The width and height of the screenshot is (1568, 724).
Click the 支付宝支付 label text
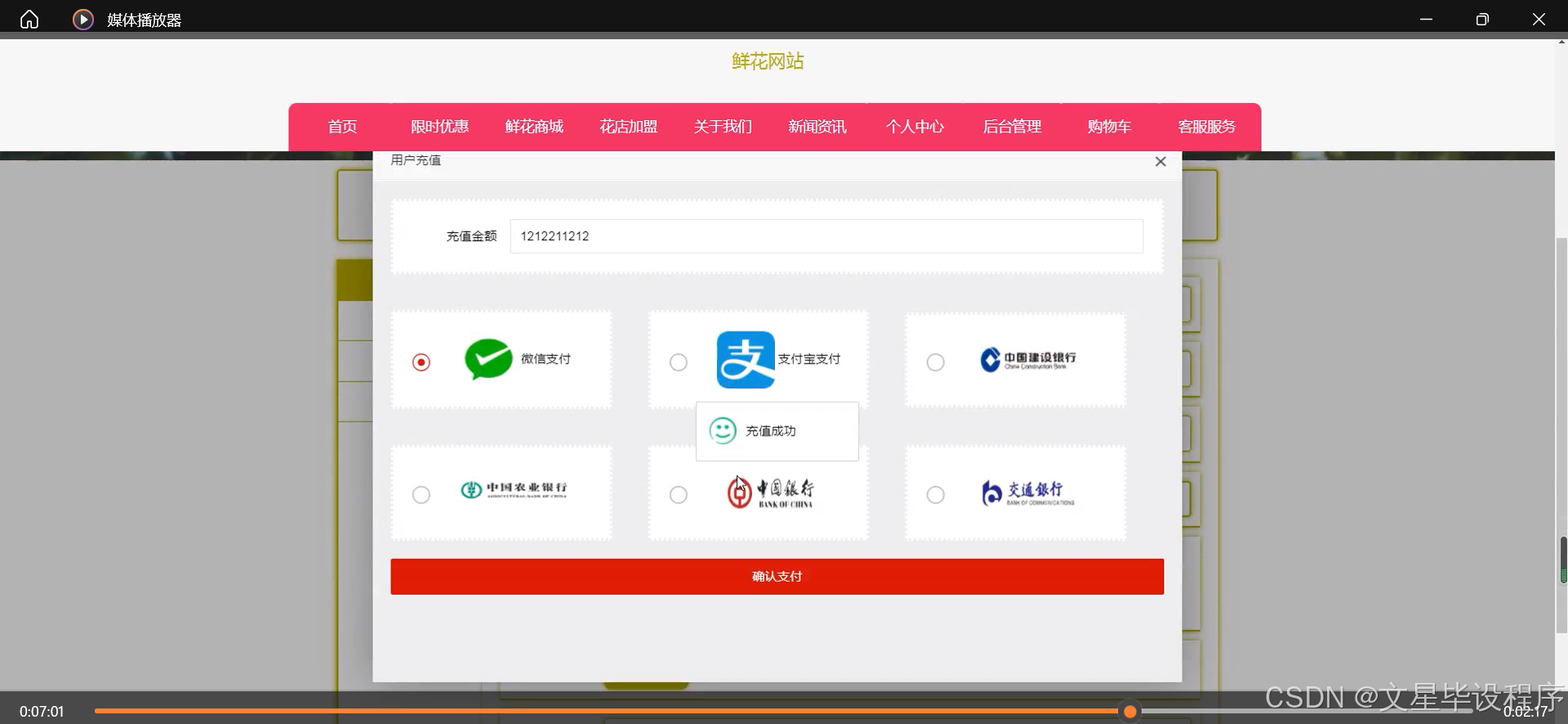pos(808,359)
